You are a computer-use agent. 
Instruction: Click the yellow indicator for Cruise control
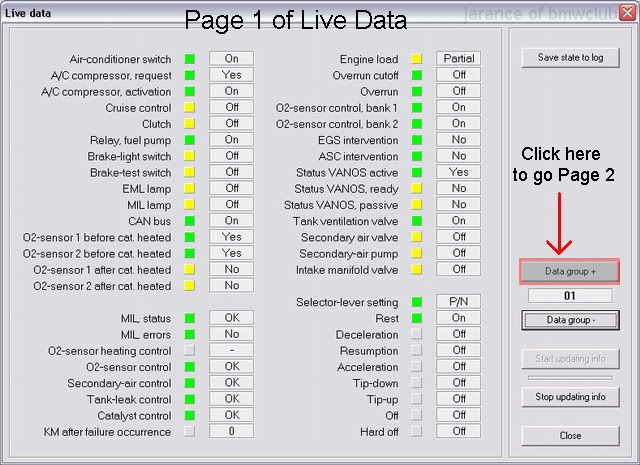(189, 107)
